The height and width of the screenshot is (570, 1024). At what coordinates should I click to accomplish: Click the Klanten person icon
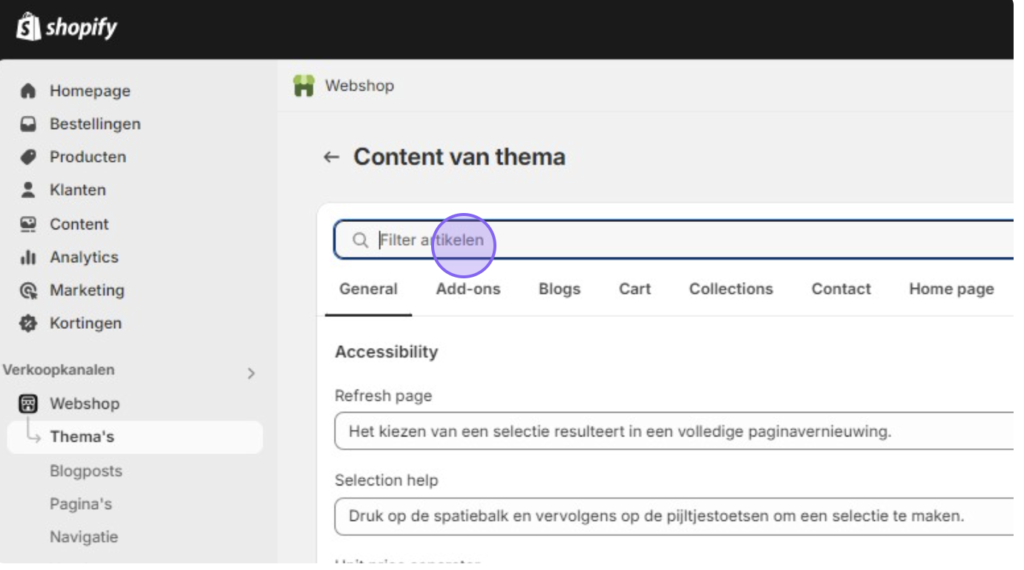[28, 190]
